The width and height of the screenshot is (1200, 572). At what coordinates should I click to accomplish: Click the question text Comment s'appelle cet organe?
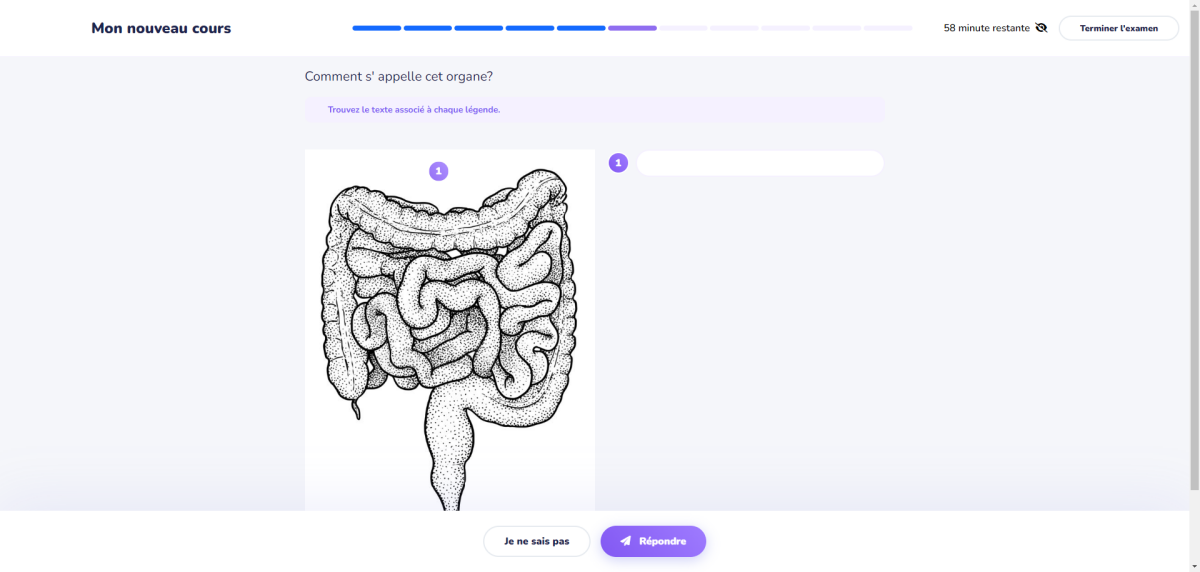[398, 76]
